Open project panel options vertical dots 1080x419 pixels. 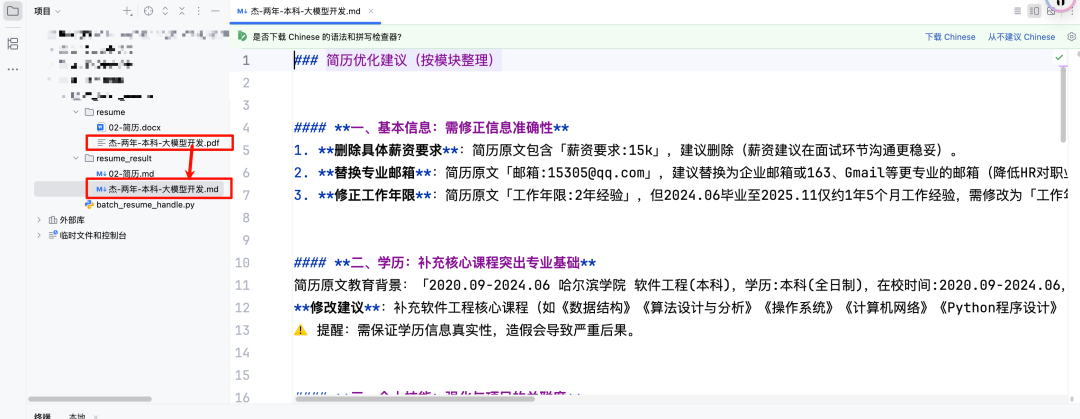click(198, 11)
